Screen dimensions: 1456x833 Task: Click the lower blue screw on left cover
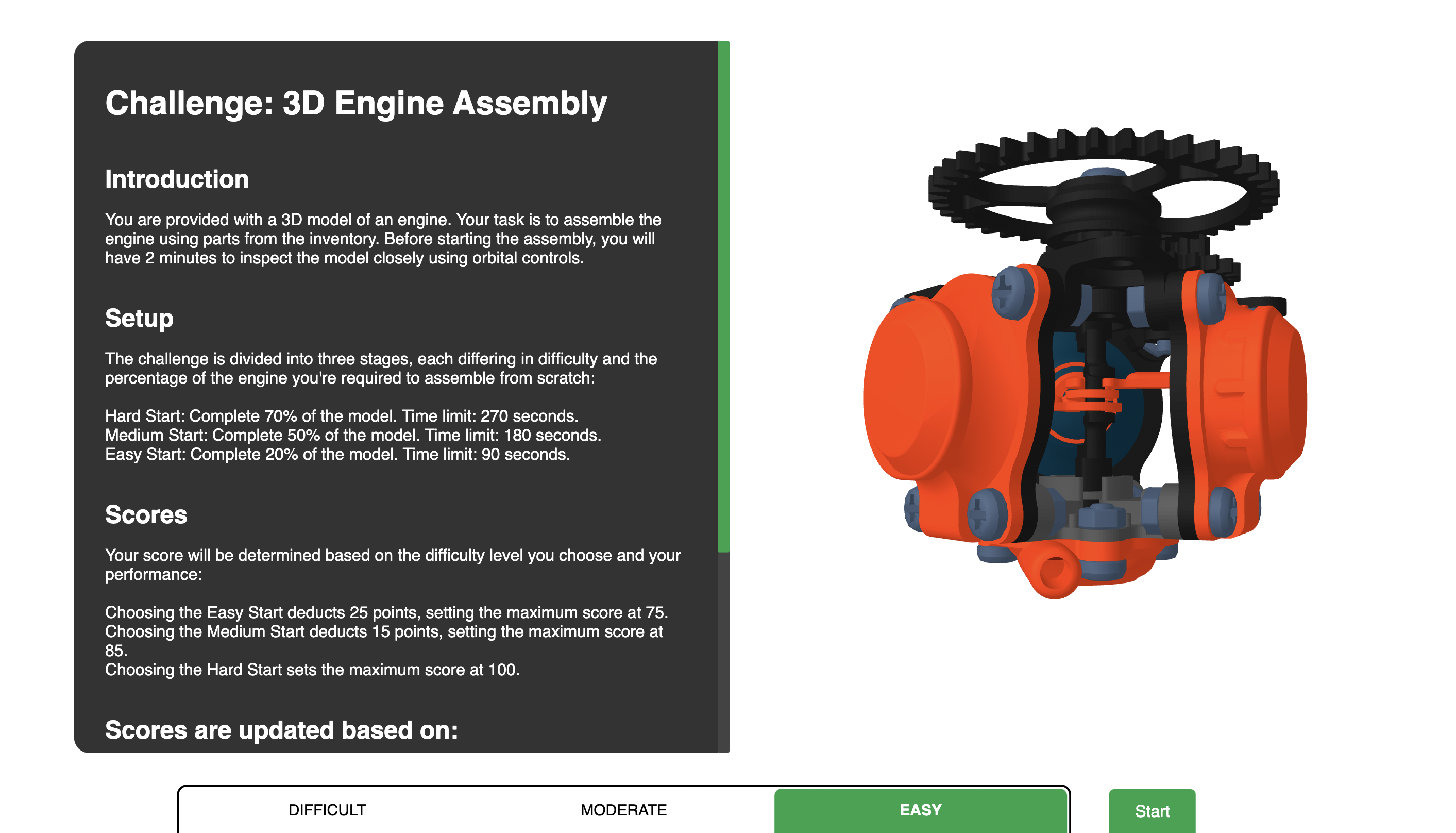[x=986, y=513]
